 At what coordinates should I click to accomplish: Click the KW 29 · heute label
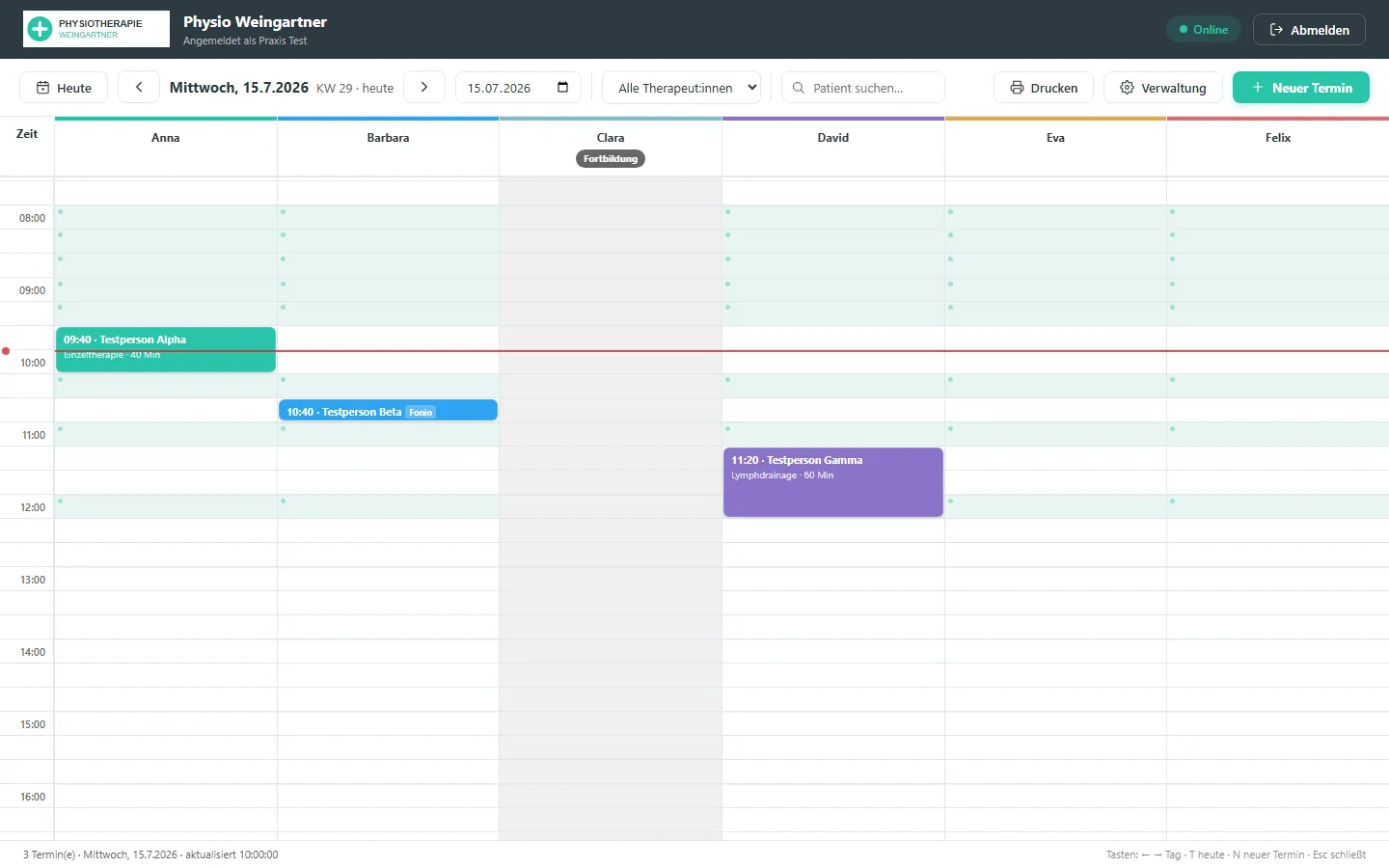[x=355, y=88]
